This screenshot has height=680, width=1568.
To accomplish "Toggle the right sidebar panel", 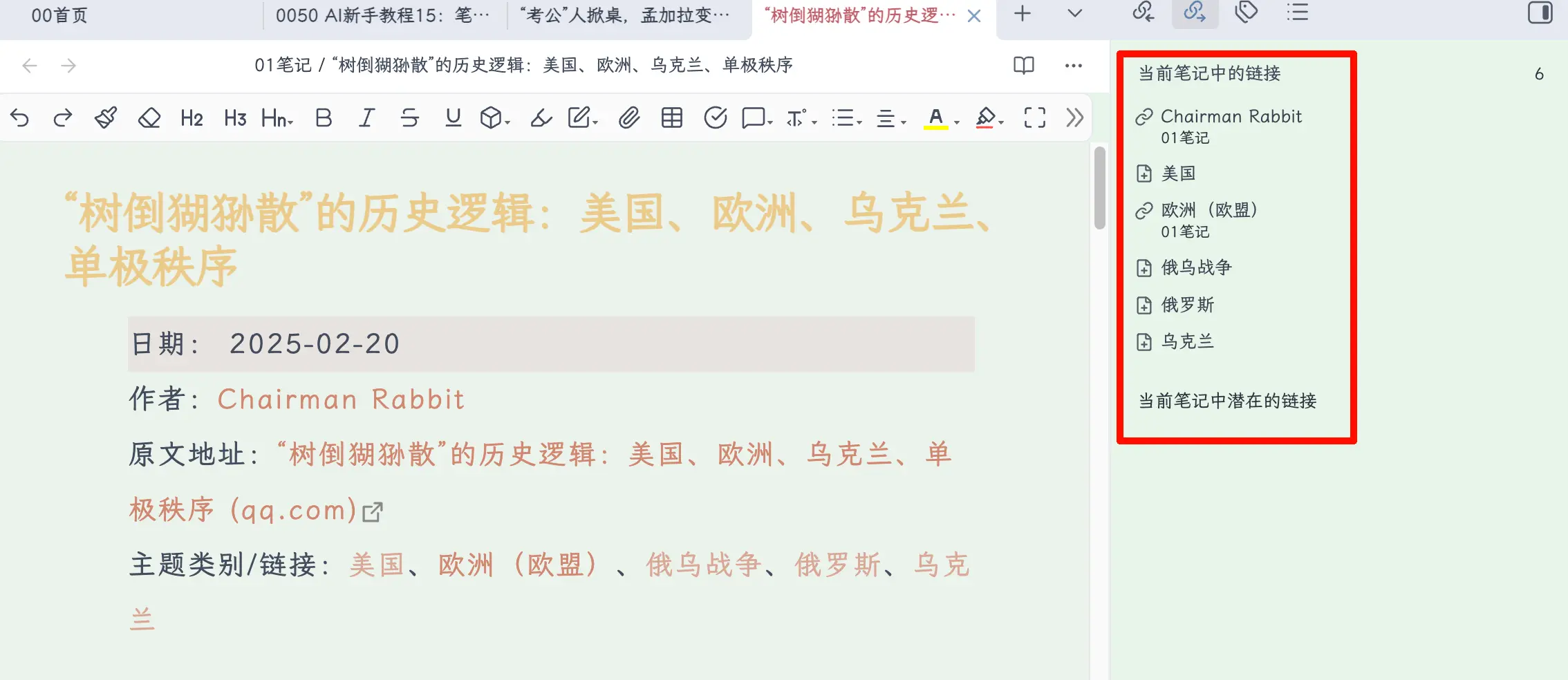I will (x=1540, y=13).
